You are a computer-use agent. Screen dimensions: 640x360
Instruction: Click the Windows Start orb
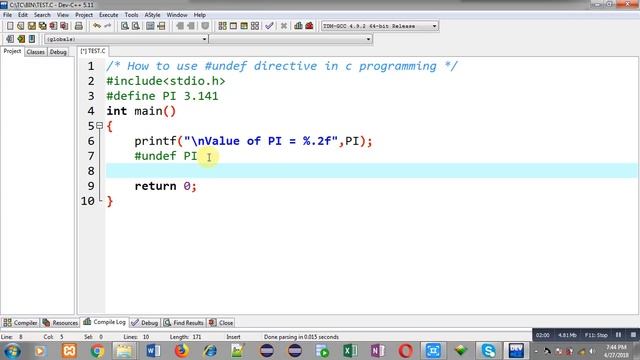(x=12, y=351)
